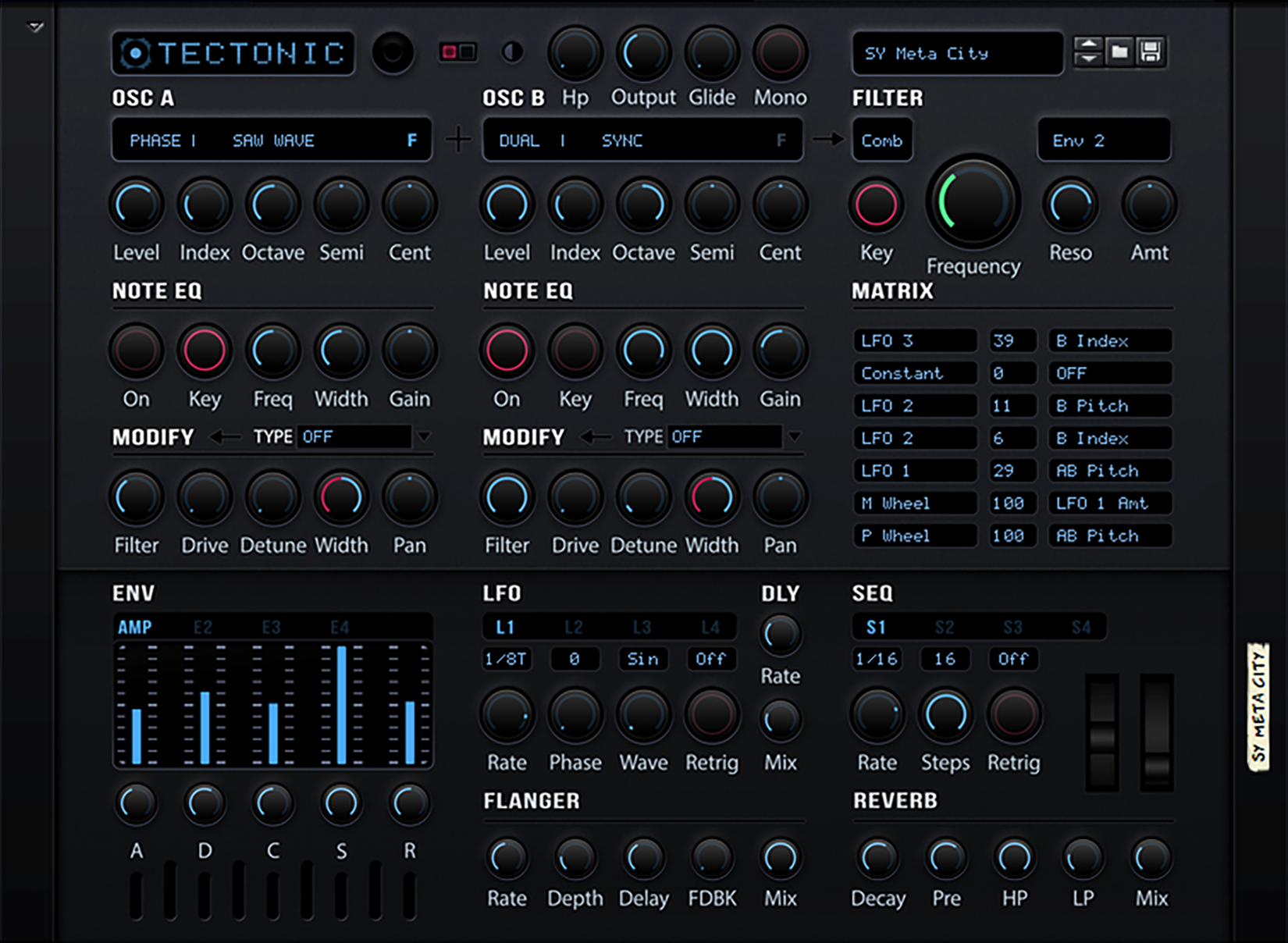Image resolution: width=1288 pixels, height=943 pixels.
Task: Open the Env 2 filter modulation selector
Action: coord(1104,140)
